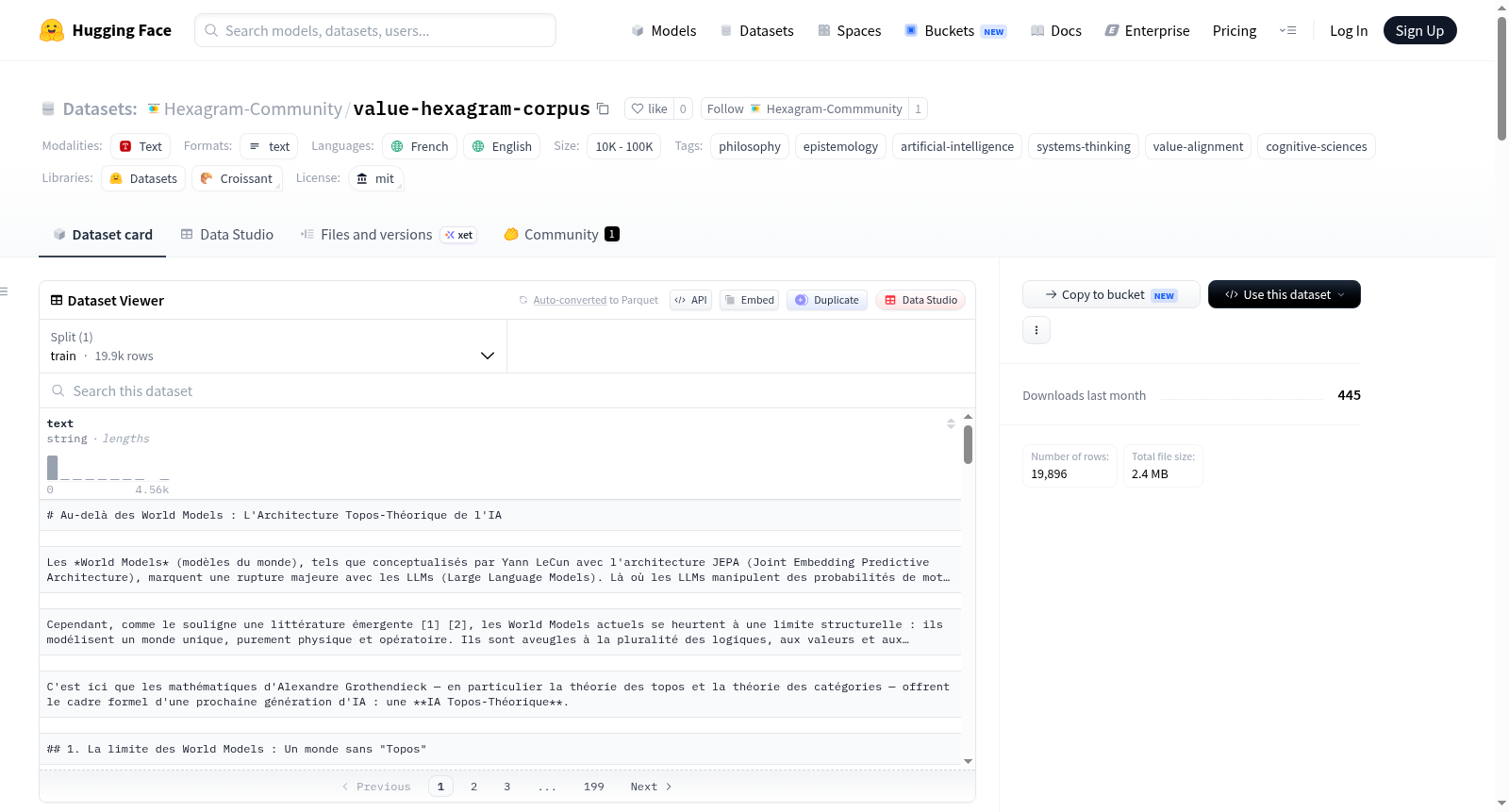
Task: Click the magnifier icon in dataset search
Action: pos(58,390)
